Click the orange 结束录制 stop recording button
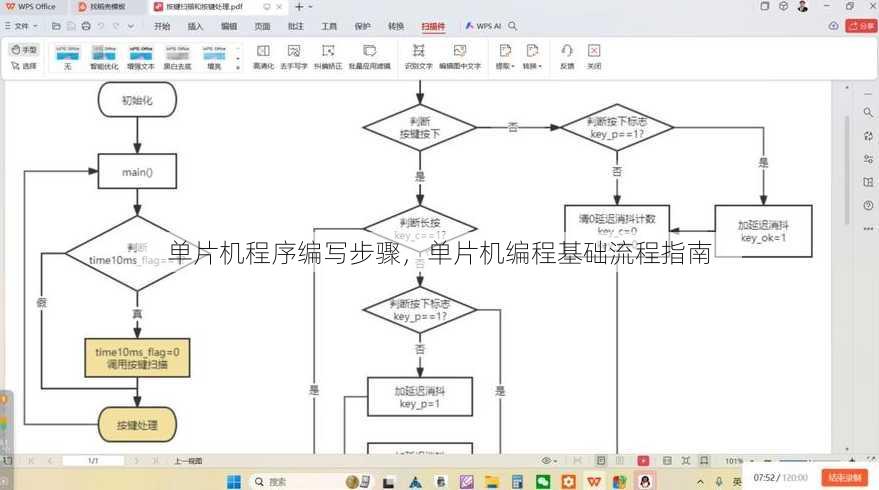Viewport: 879px width, 490px height. click(845, 478)
